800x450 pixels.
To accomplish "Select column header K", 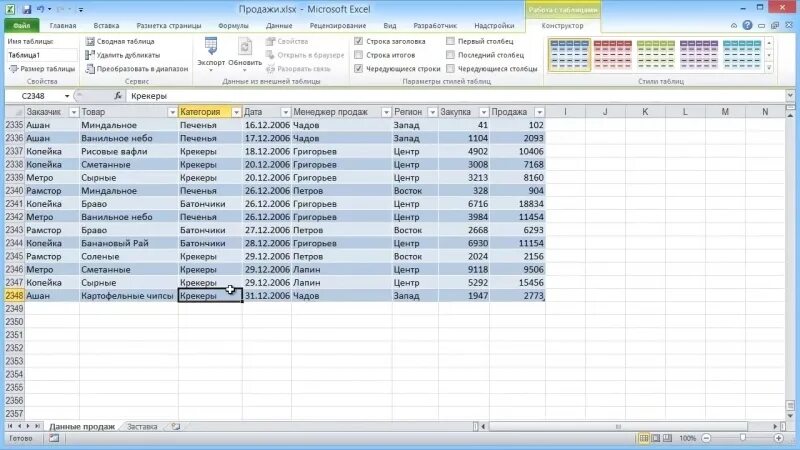I will [645, 112].
